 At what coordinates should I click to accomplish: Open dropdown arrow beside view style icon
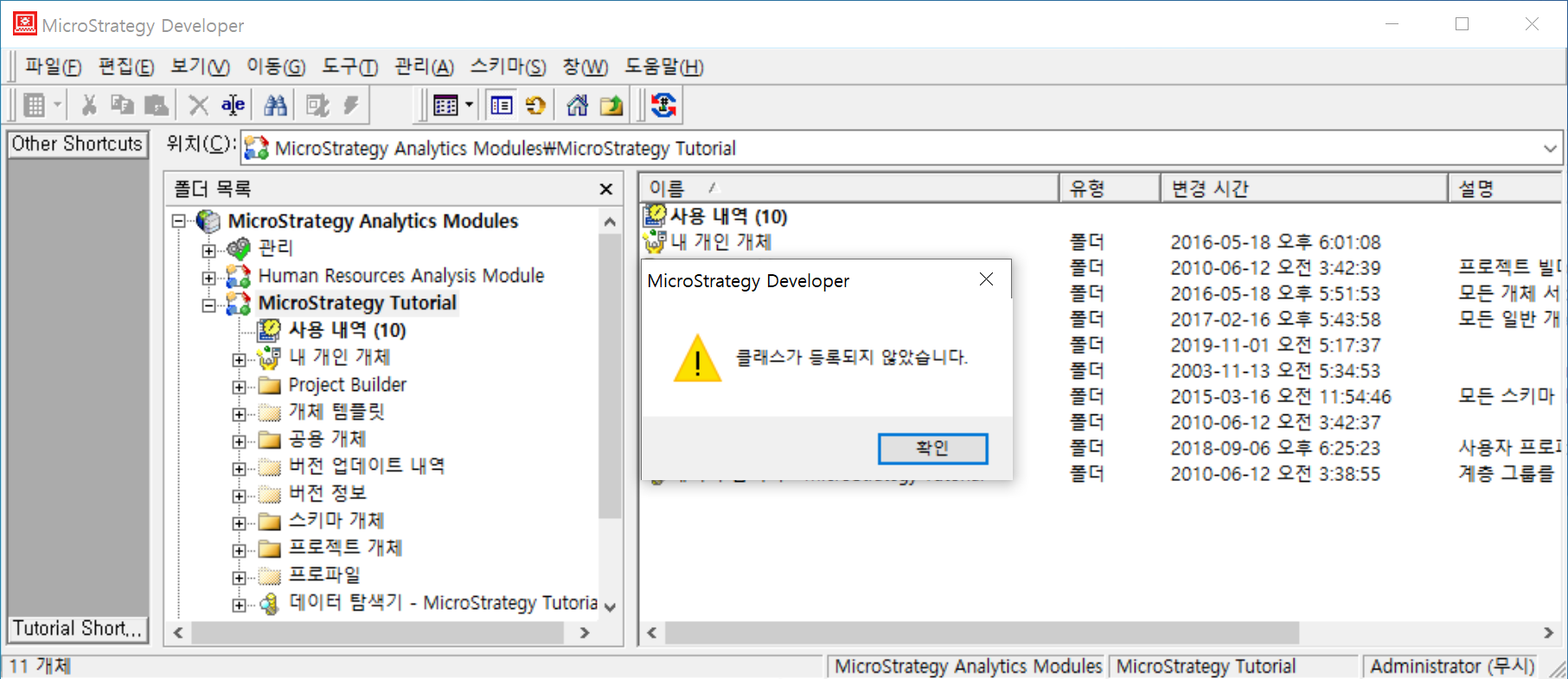coord(469,106)
